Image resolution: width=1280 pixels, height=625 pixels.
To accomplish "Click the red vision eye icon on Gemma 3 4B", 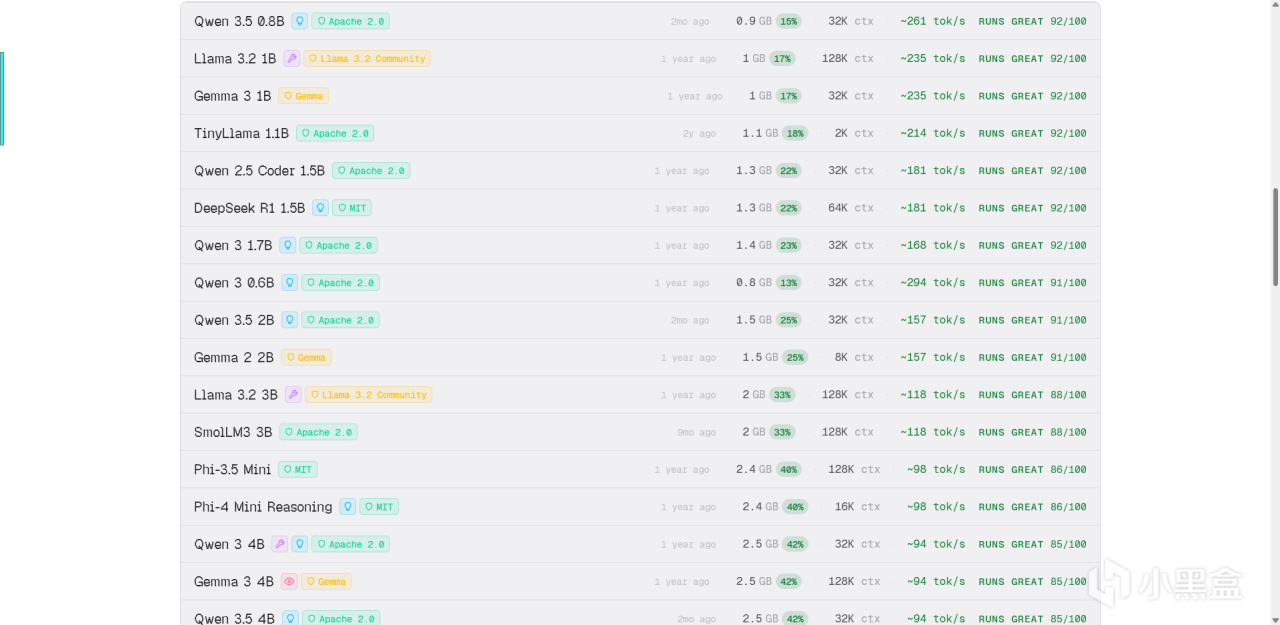I will [289, 582].
